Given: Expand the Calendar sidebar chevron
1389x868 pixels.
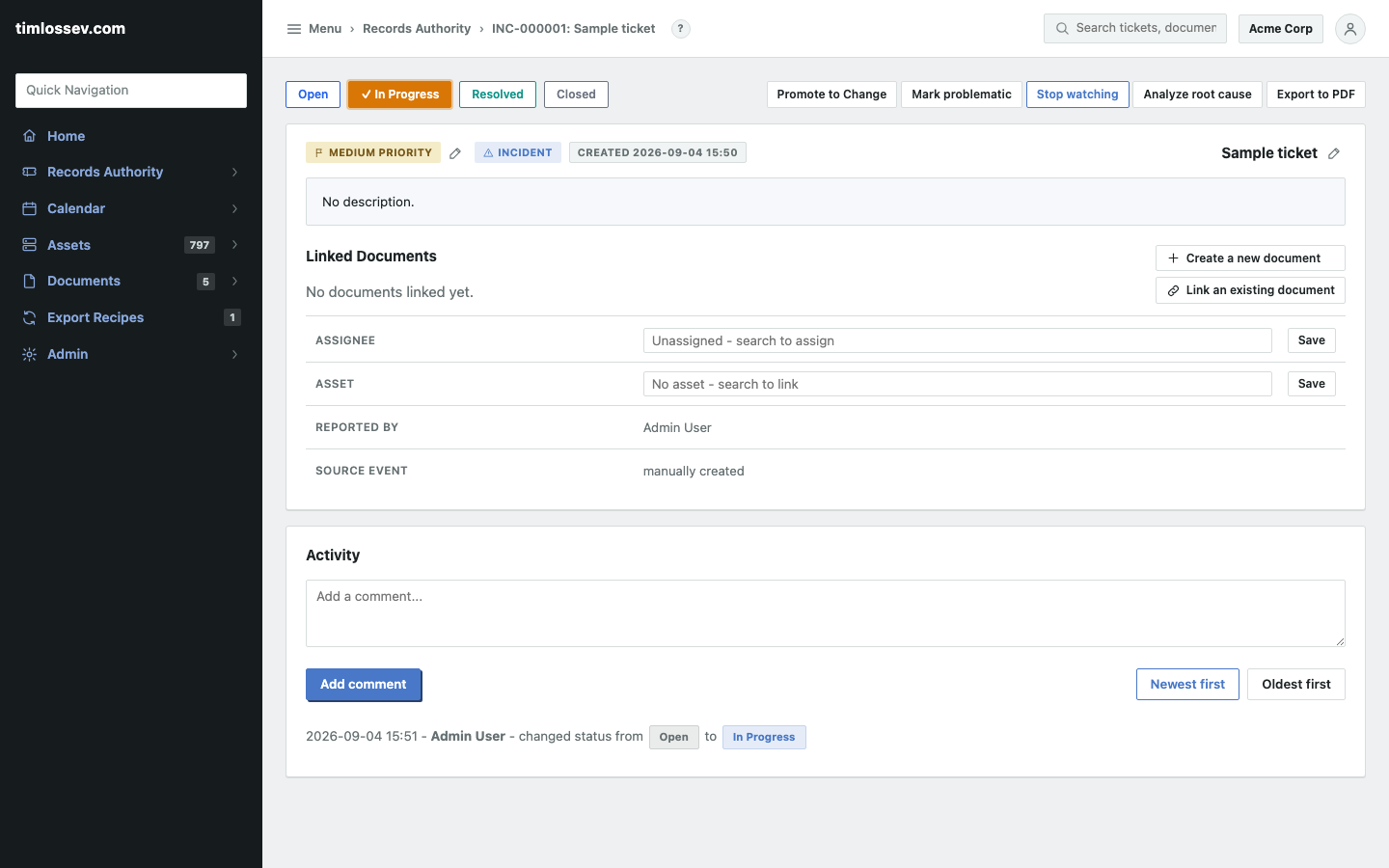Looking at the screenshot, I should [234, 208].
